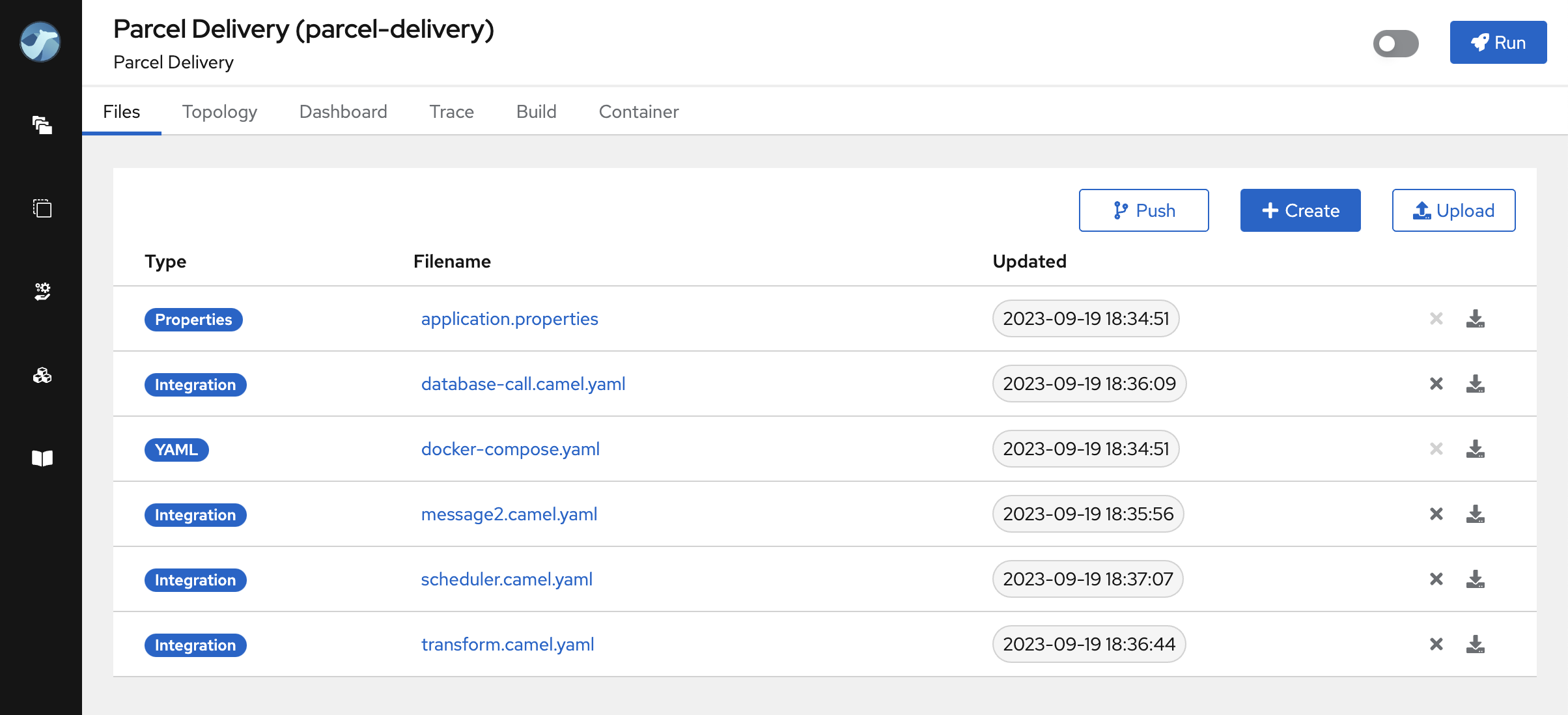Image resolution: width=1568 pixels, height=715 pixels.
Task: Switch to the Trace tab
Action: (x=451, y=111)
